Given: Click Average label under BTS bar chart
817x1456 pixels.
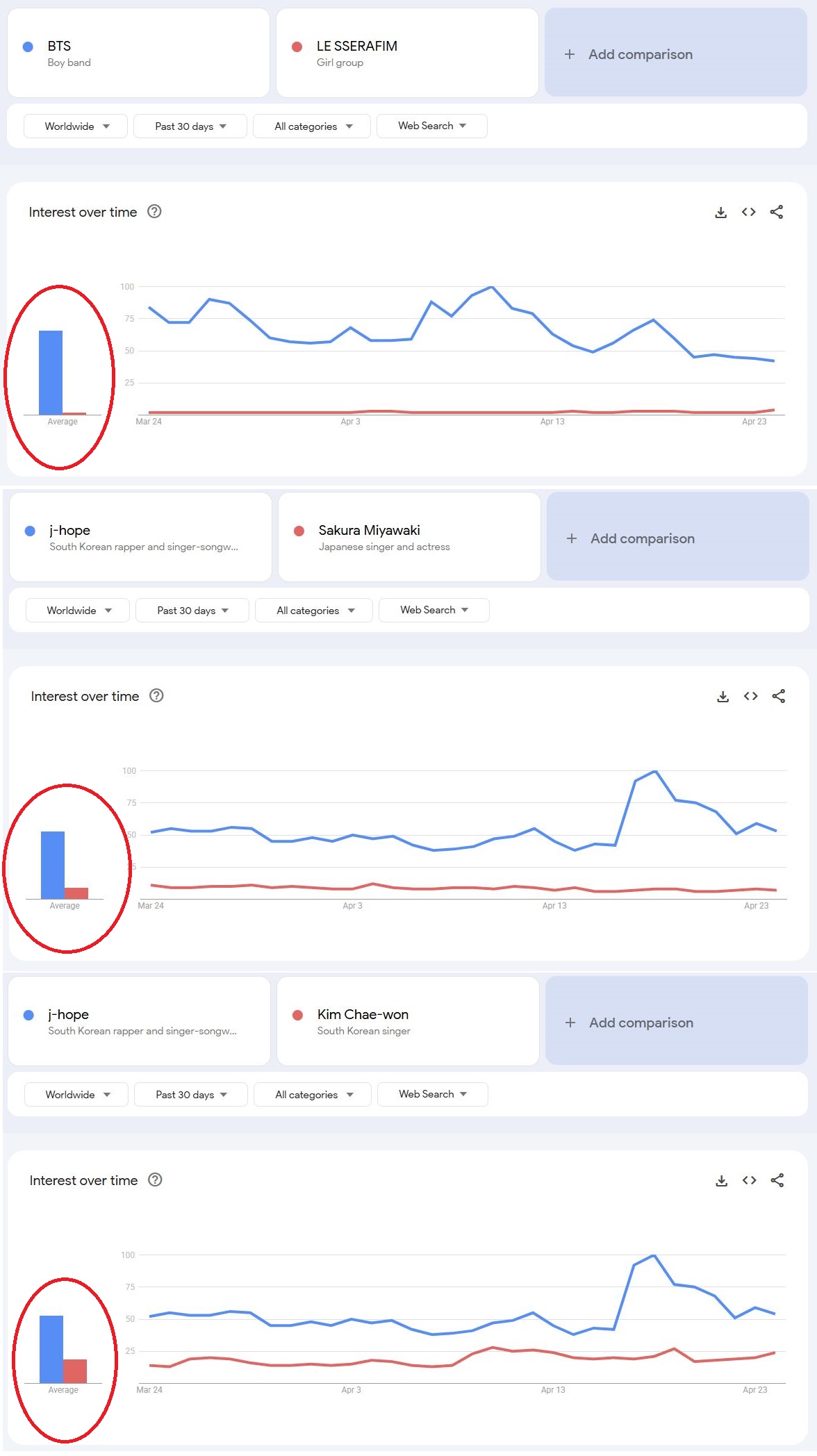Looking at the screenshot, I should [x=63, y=422].
